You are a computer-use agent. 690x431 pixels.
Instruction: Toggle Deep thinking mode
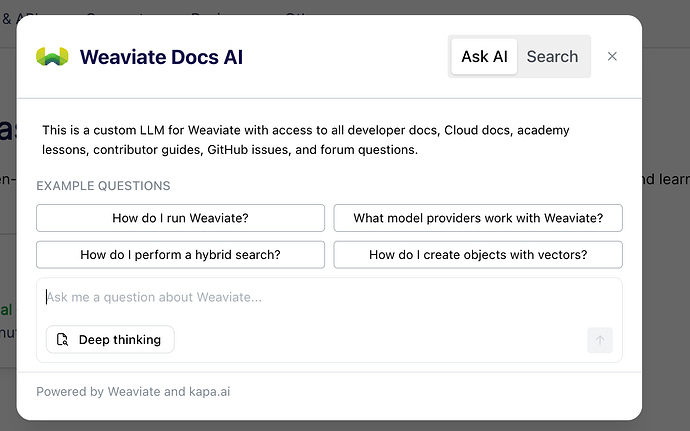coord(110,340)
